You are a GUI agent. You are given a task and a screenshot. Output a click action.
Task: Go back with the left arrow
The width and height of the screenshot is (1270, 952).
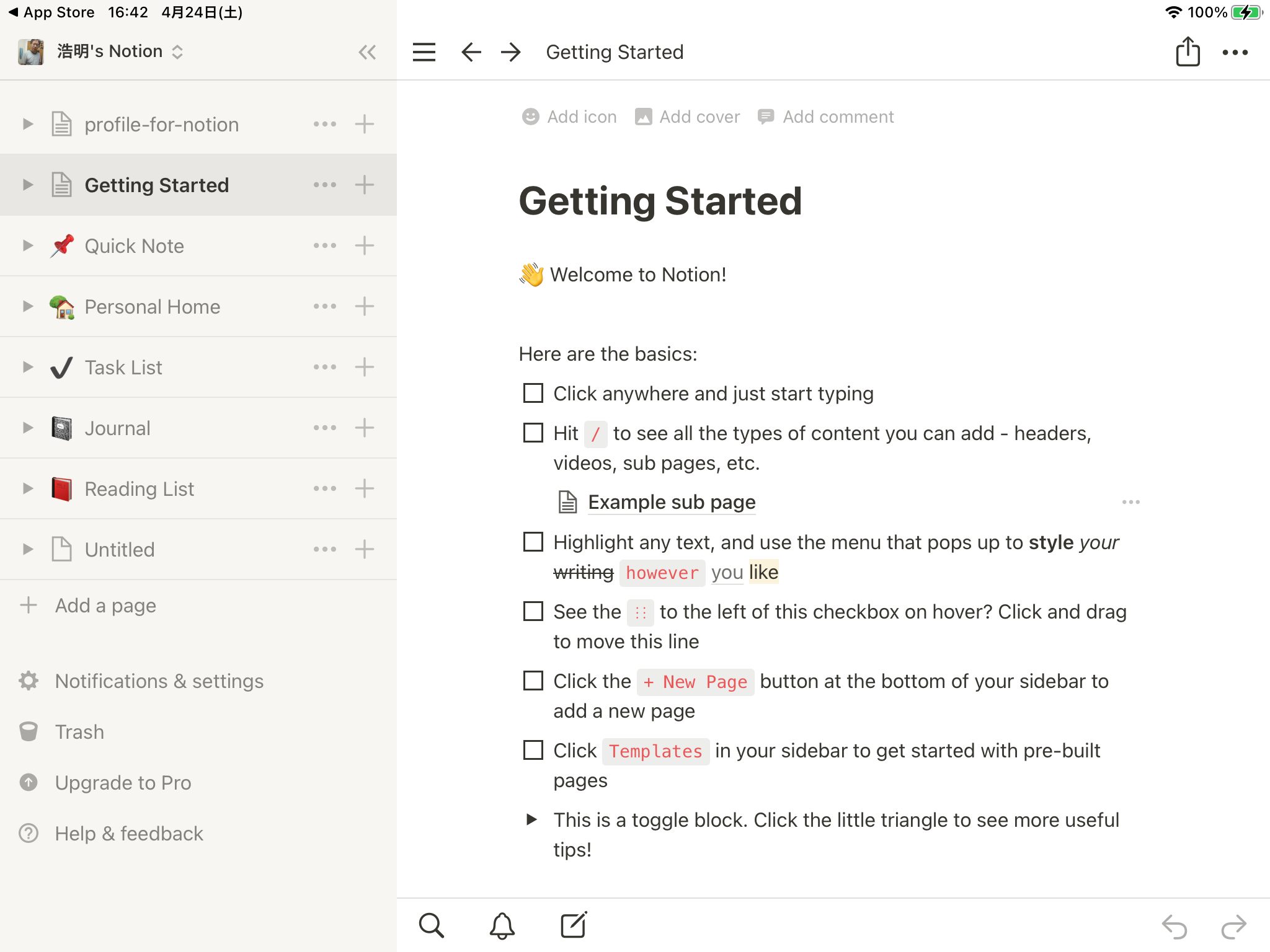(471, 52)
